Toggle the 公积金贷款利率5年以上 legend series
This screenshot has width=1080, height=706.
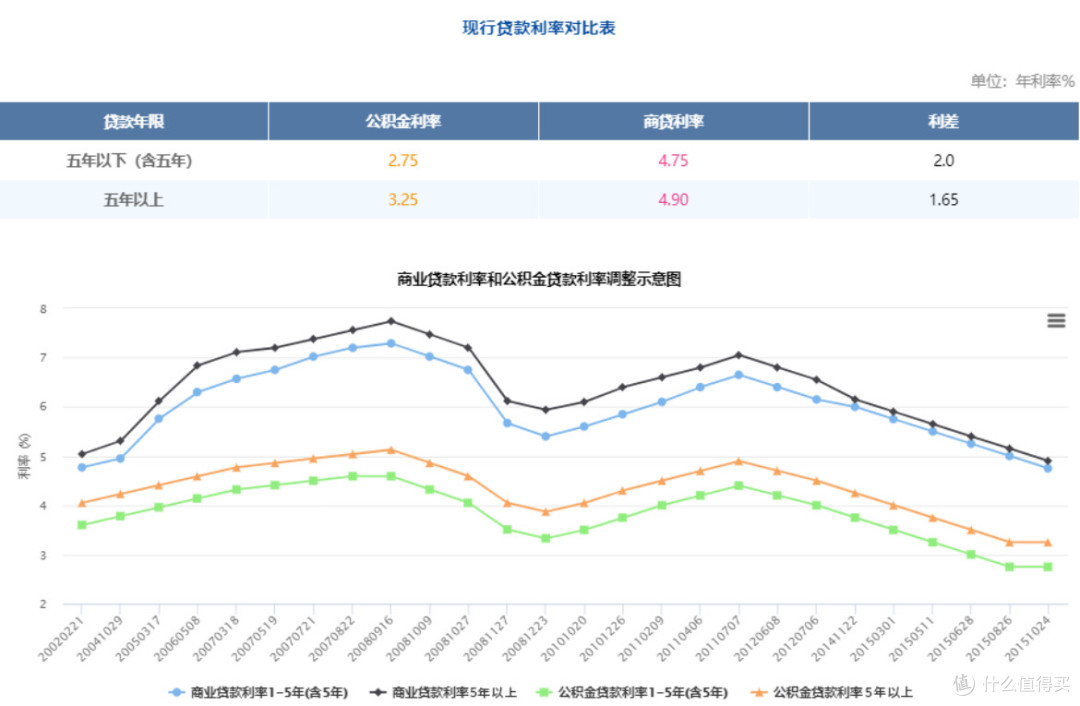click(831, 692)
